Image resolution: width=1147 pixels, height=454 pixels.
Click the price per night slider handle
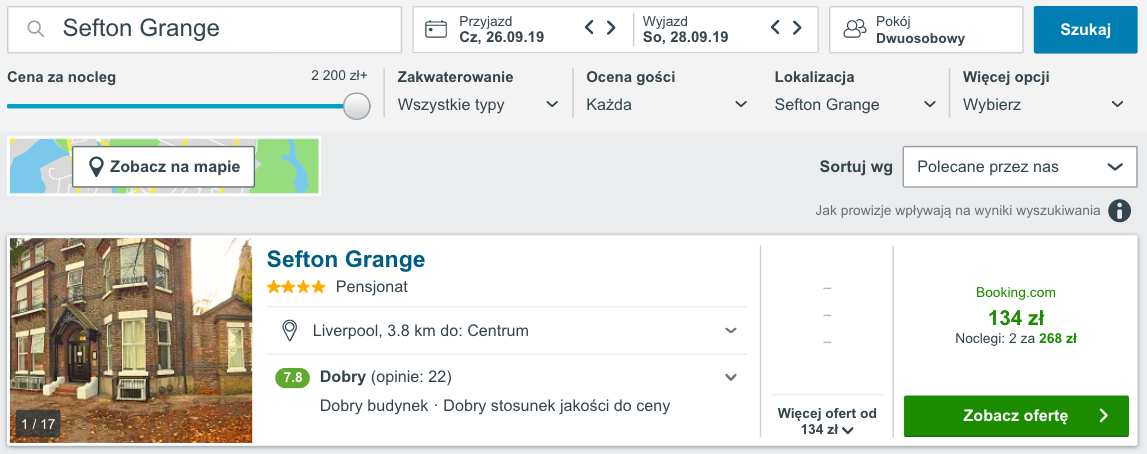(357, 106)
